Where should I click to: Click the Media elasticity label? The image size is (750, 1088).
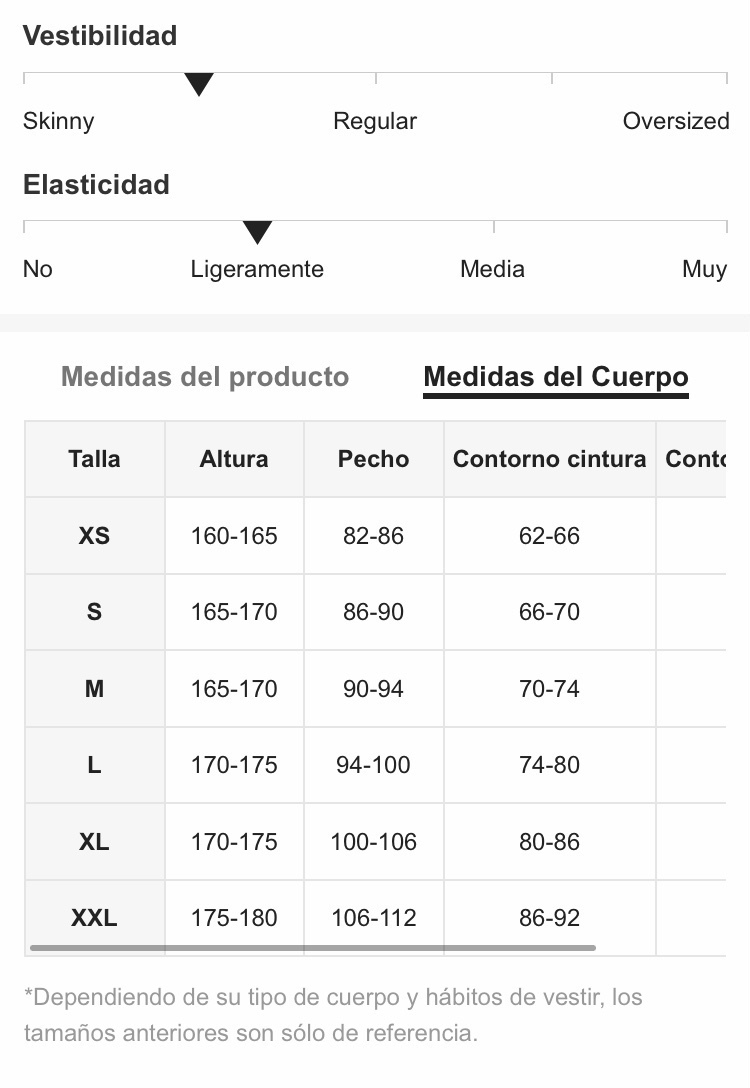coord(493,269)
